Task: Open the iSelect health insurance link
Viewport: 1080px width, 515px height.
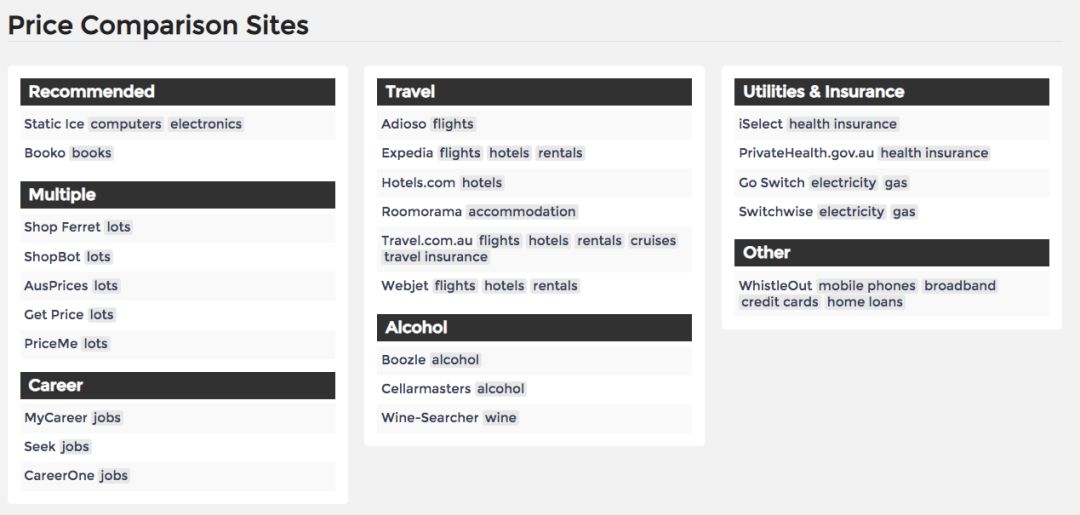Action: 760,124
